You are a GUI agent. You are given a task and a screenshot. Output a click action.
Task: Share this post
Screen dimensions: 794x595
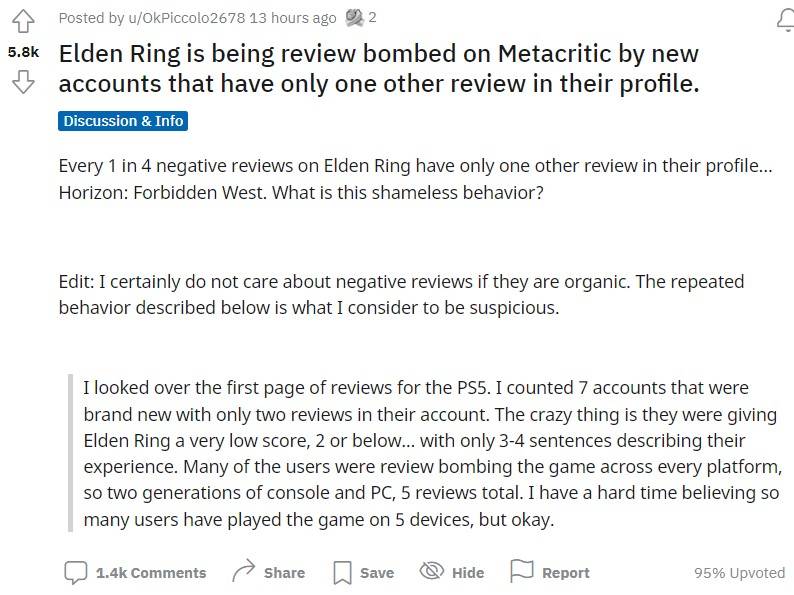(x=268, y=573)
